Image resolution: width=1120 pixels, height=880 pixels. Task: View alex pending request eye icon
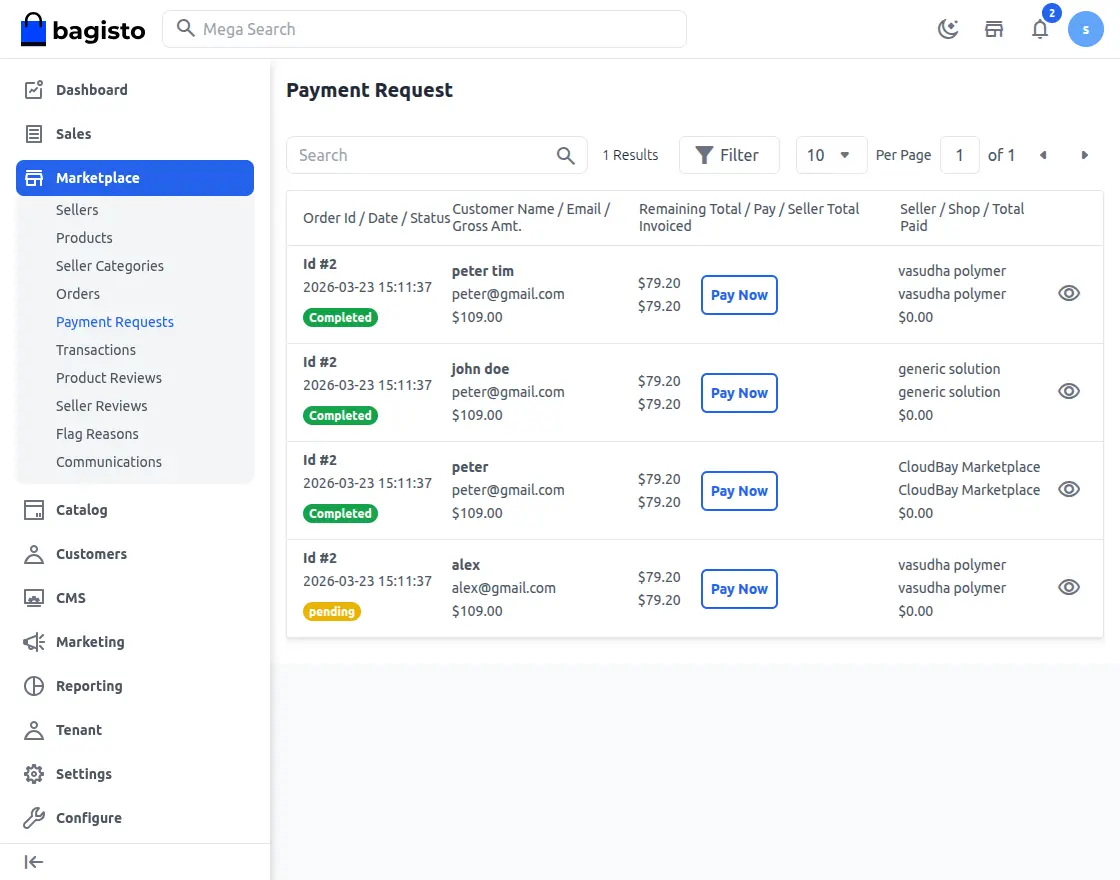(x=1069, y=588)
